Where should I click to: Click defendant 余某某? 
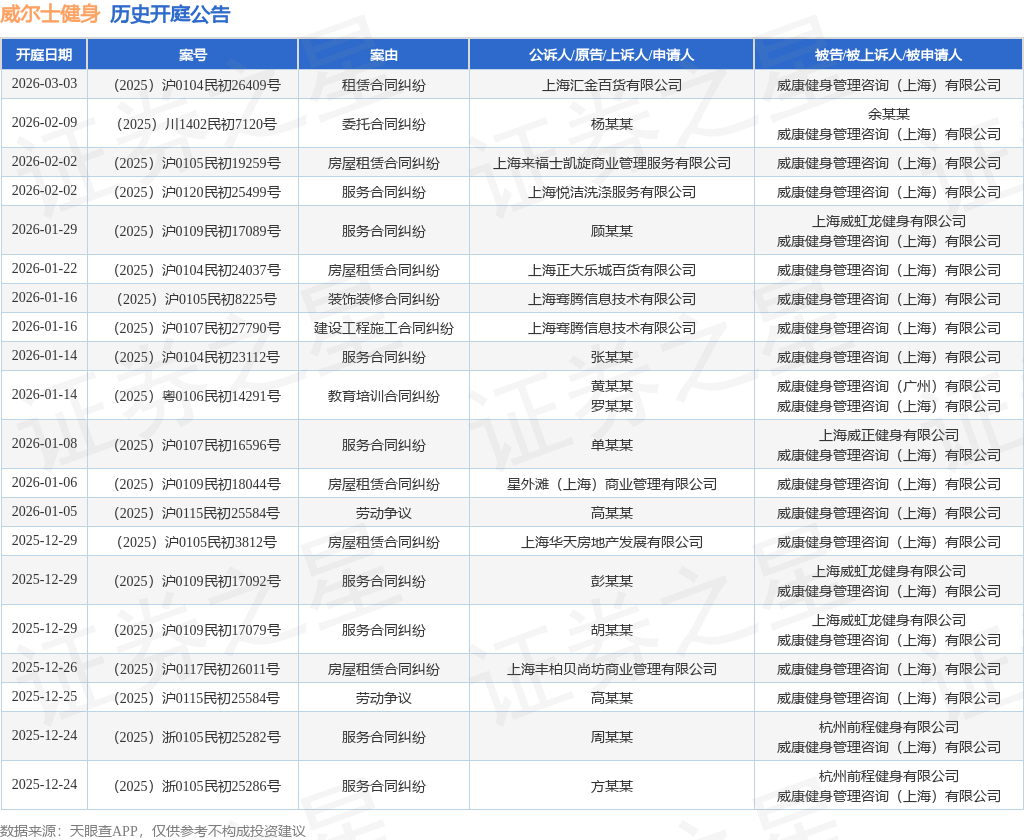click(x=889, y=114)
